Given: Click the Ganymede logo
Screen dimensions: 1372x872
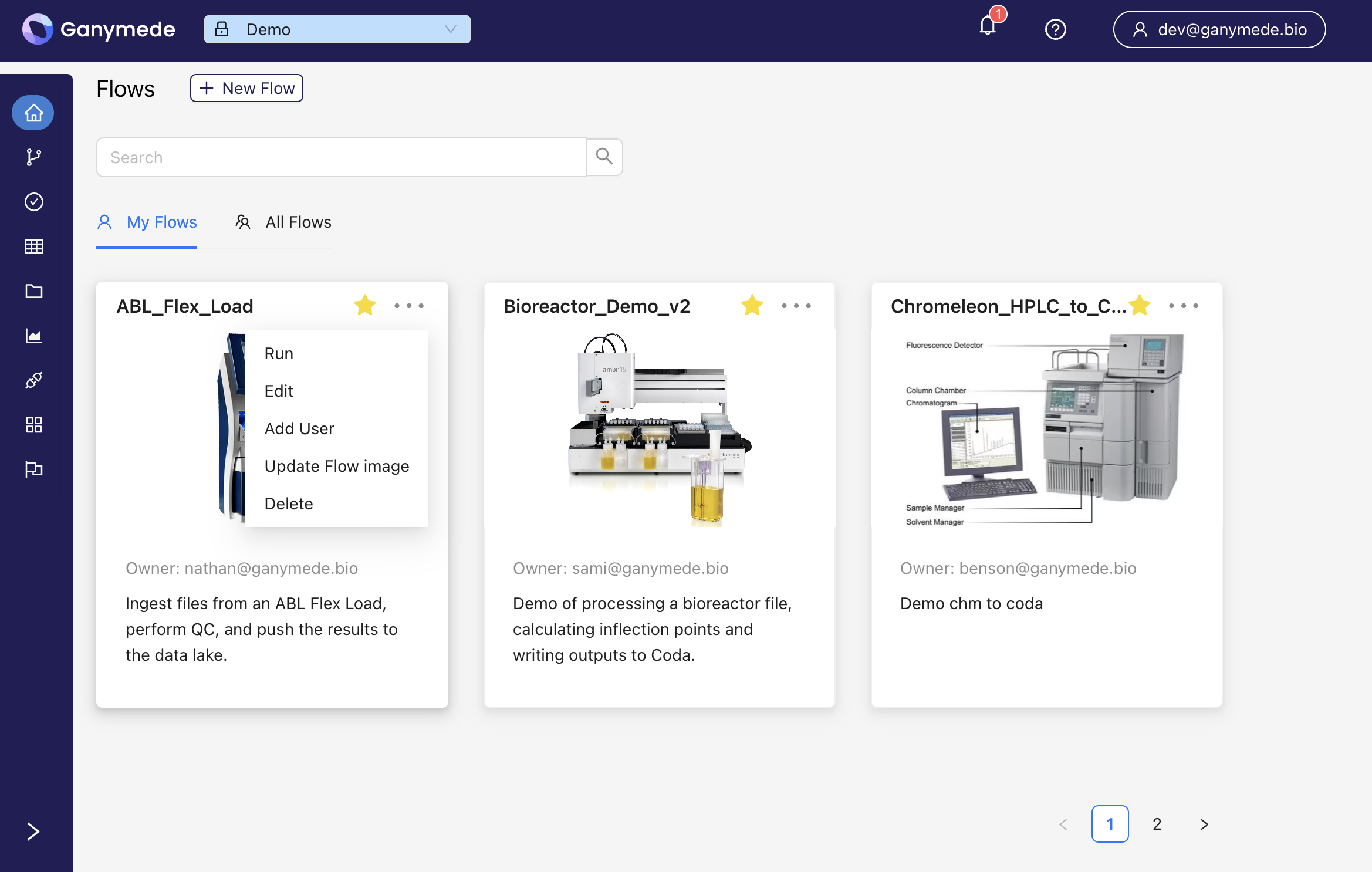Looking at the screenshot, I should coord(99,29).
